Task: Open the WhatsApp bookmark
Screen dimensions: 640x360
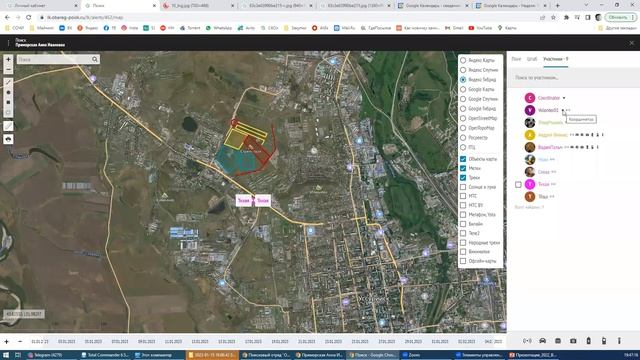Action: pyautogui.click(x=218, y=28)
